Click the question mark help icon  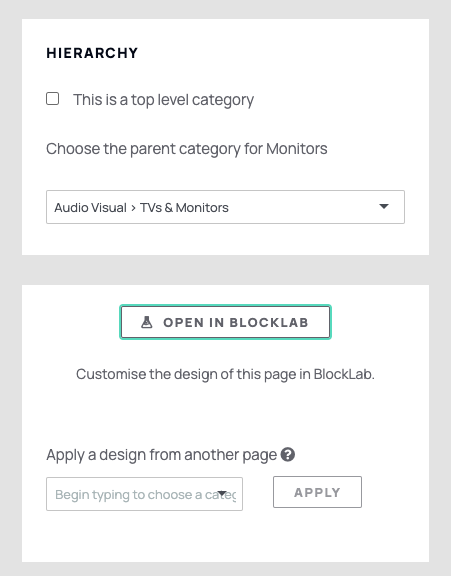[288, 454]
